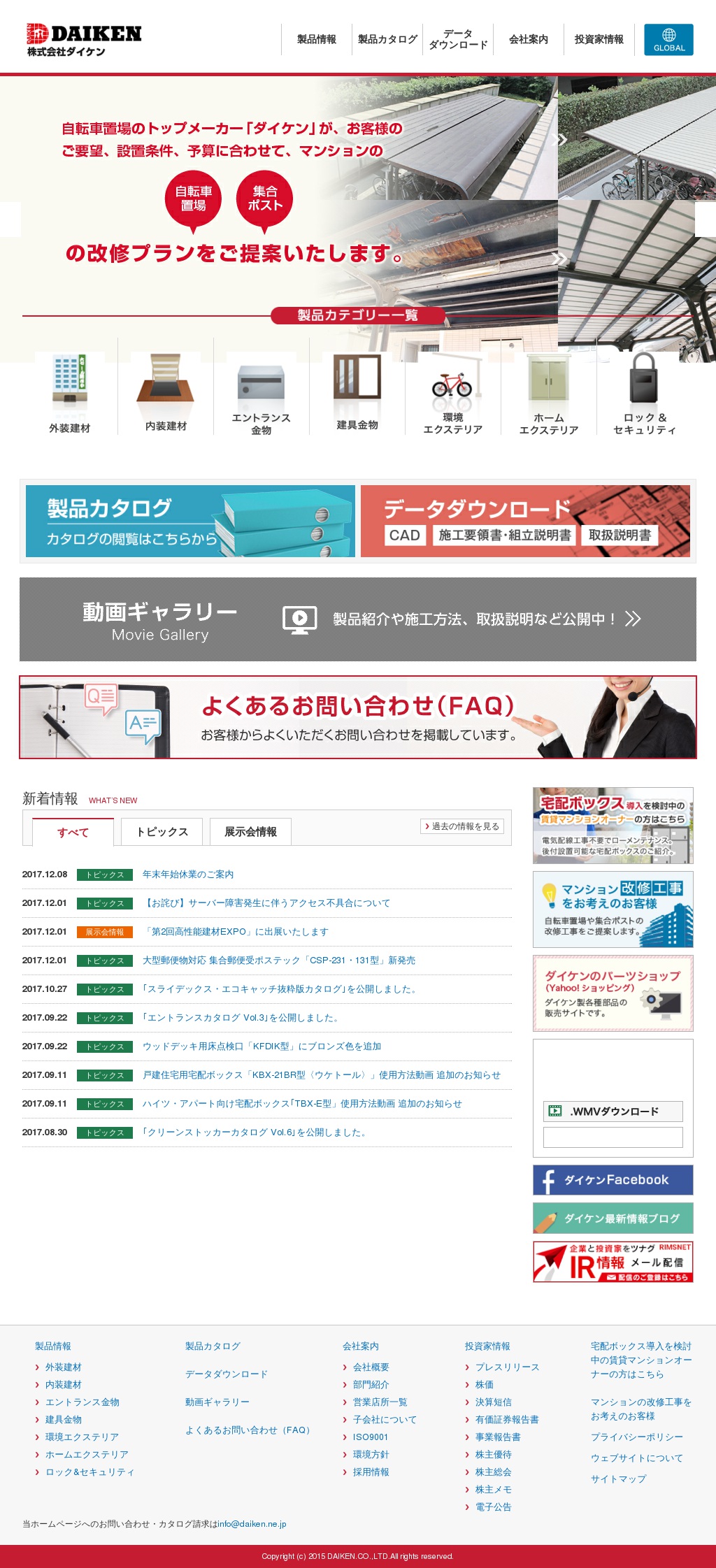The width and height of the screenshot is (716, 1568).
Task: Open 投資家情報 in top navigation
Action: point(599,39)
